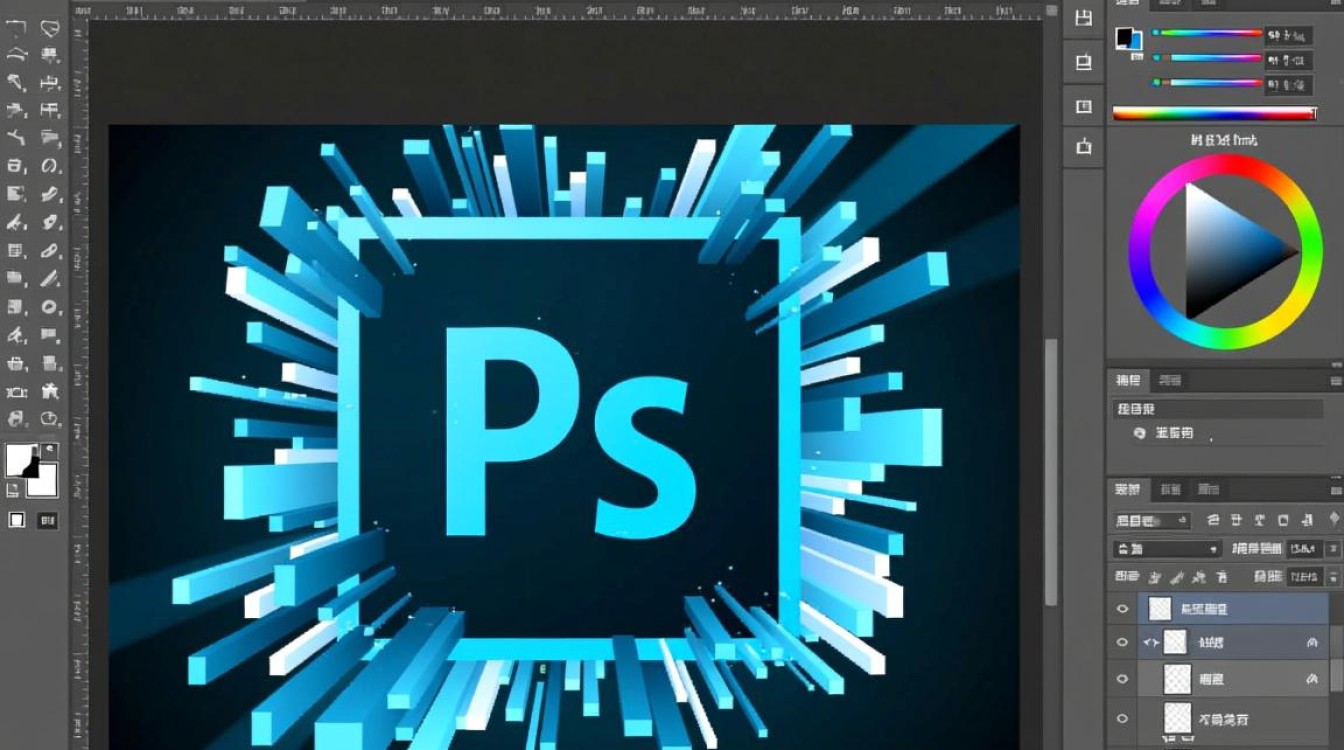The image size is (1344, 750).
Task: Switch to the third tab of the Layers panel group
Action: coord(1208,490)
